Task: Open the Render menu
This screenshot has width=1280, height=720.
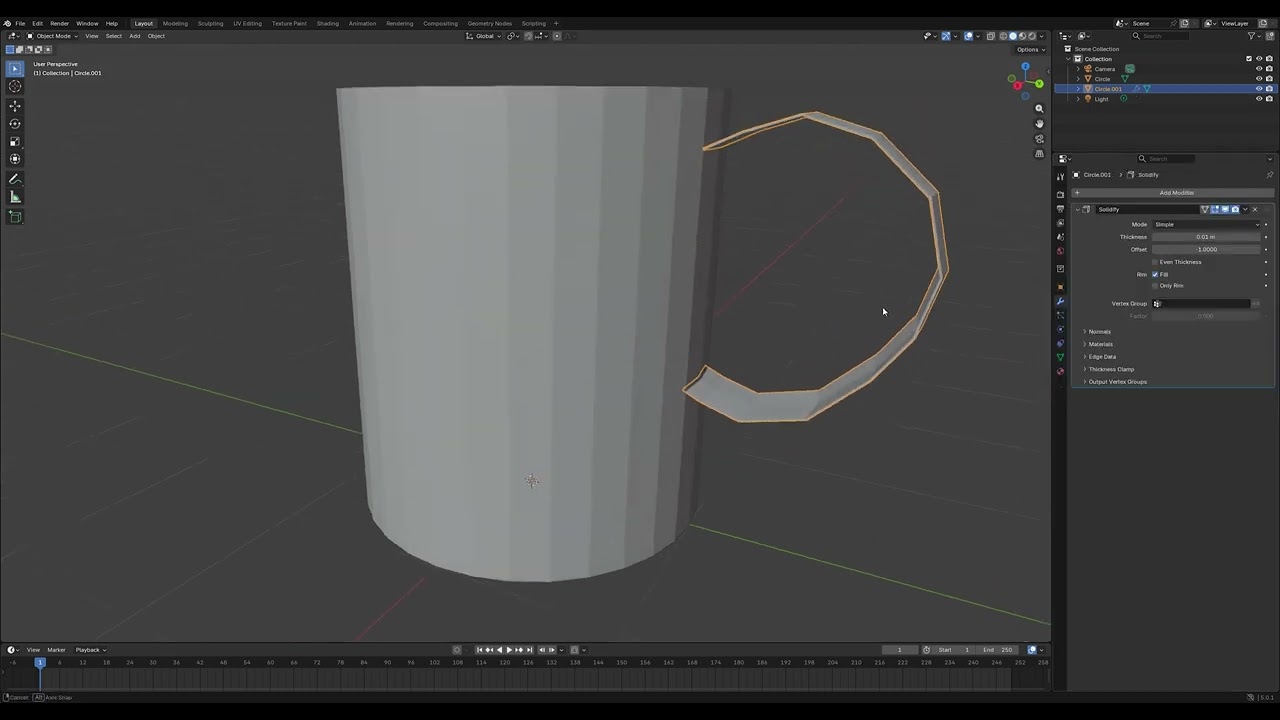Action: tap(59, 23)
